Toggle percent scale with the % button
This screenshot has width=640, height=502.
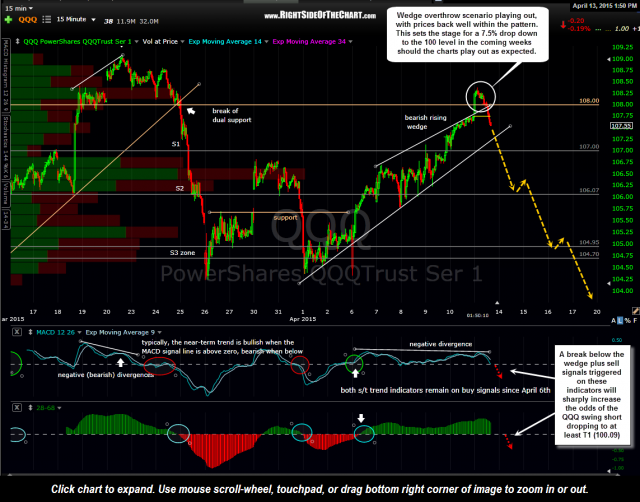point(627,321)
